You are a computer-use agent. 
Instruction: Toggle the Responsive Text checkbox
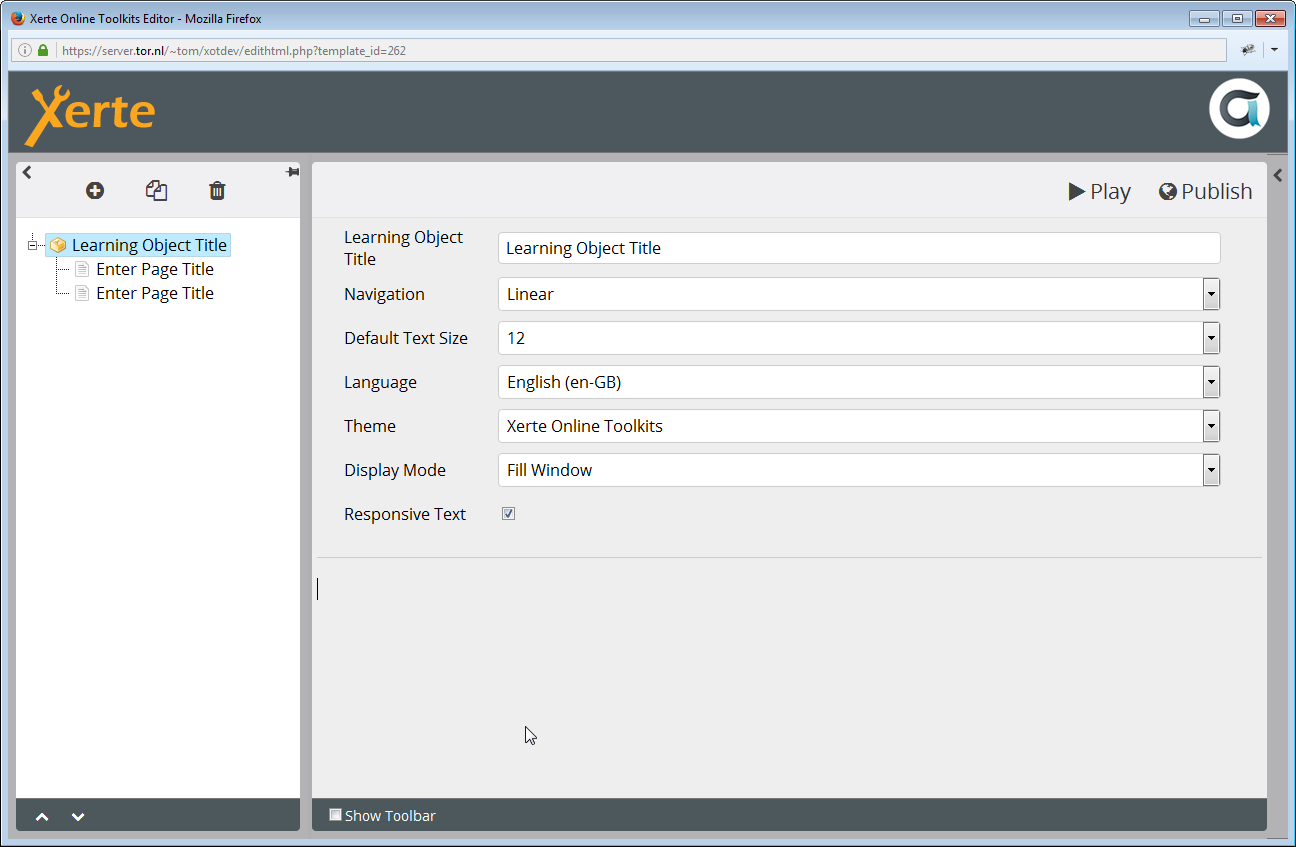coord(508,514)
